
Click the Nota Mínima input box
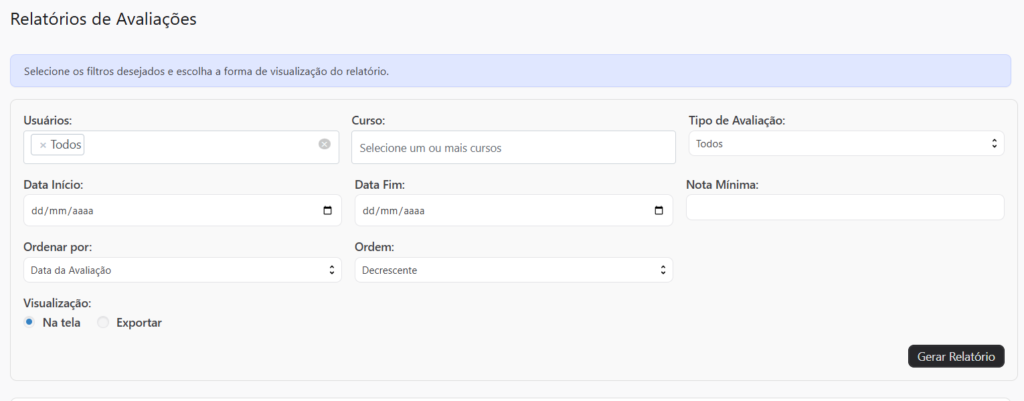tap(845, 208)
